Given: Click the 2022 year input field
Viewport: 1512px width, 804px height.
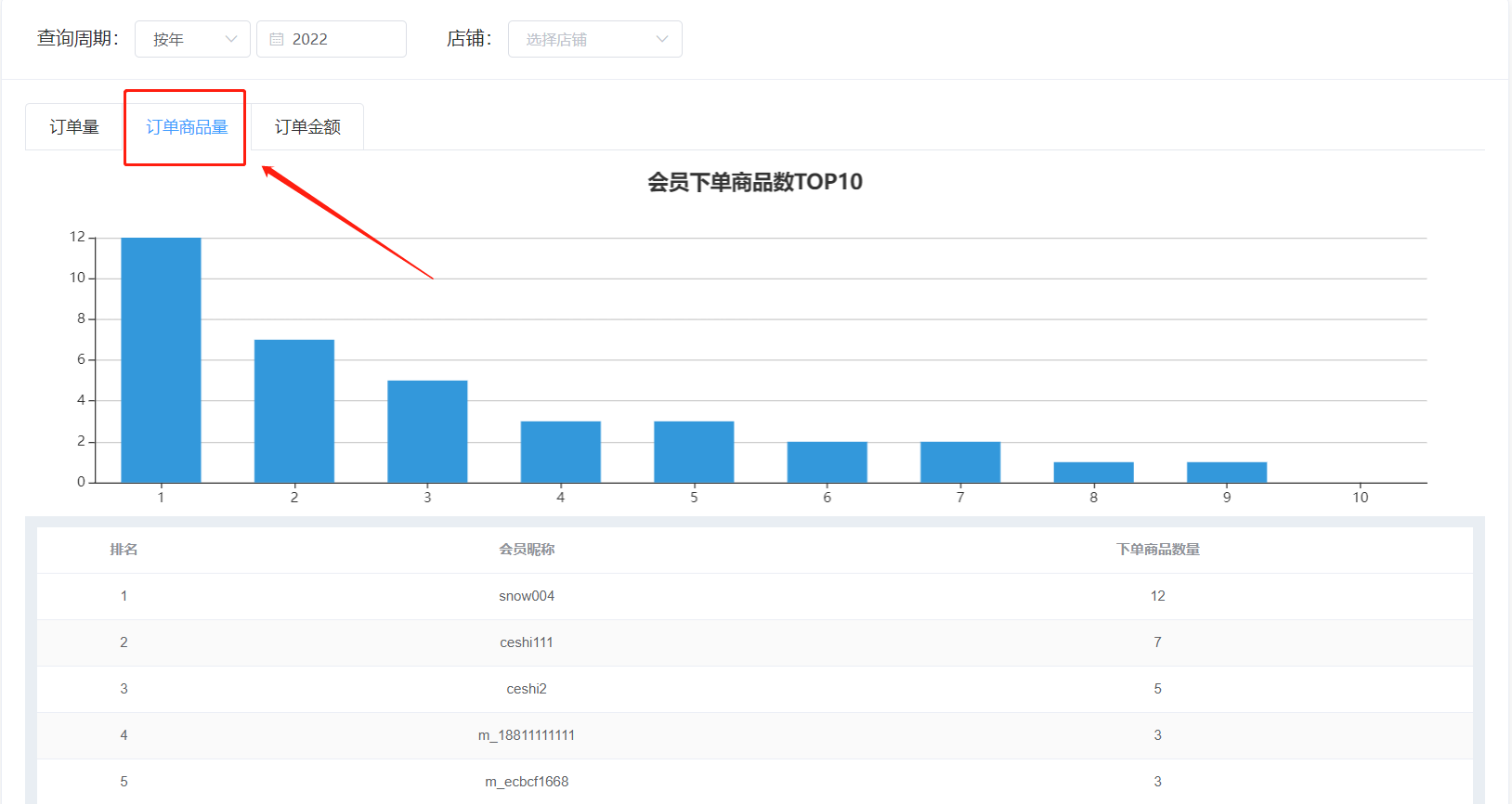Looking at the screenshot, I should pyautogui.click(x=332, y=39).
